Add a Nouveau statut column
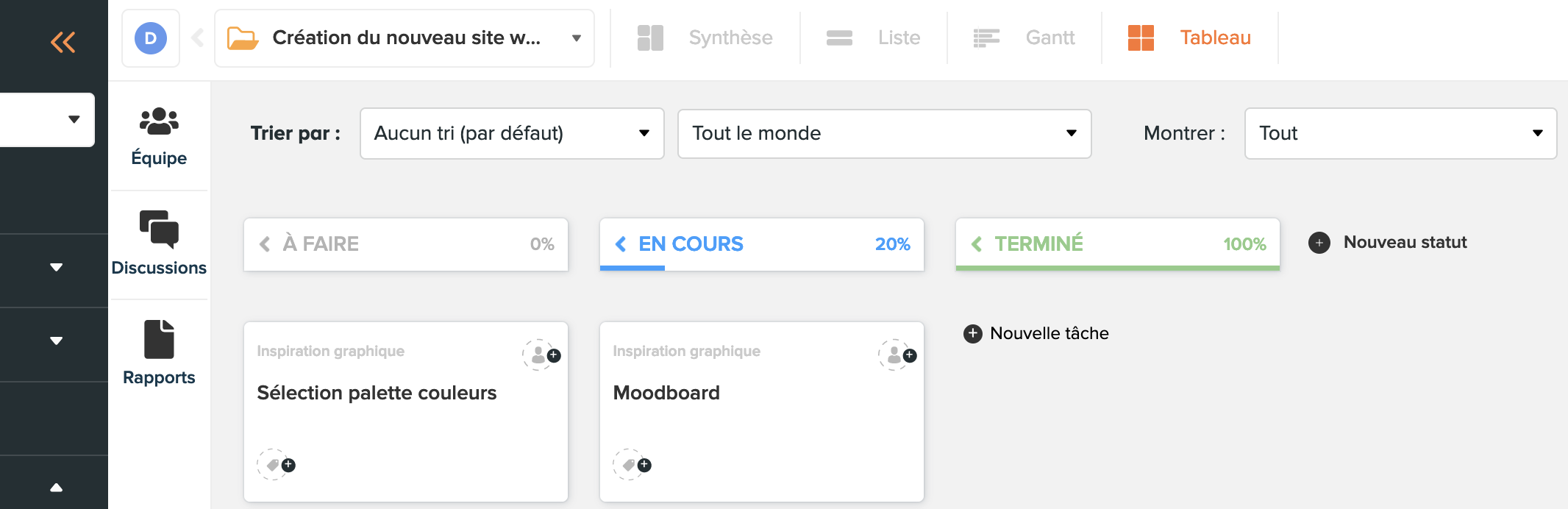The image size is (1568, 509). pos(1389,243)
